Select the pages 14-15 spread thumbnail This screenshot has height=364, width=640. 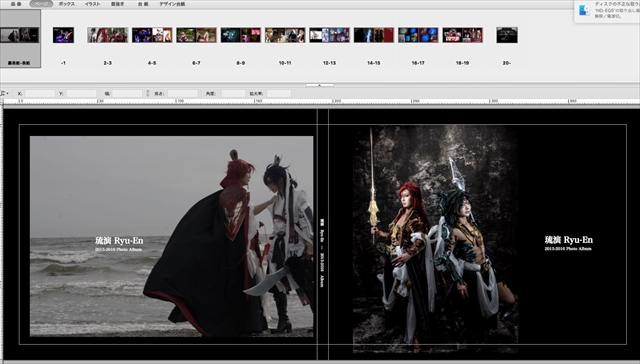pos(374,35)
